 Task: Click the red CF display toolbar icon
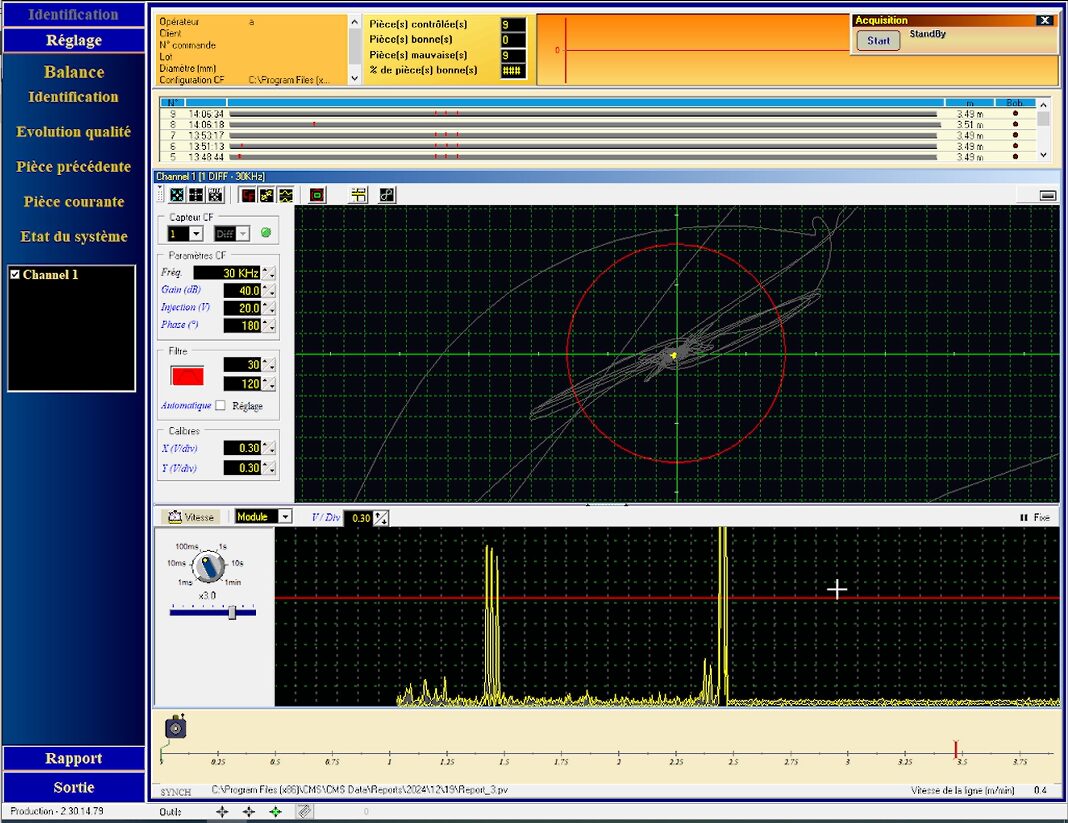click(247, 195)
